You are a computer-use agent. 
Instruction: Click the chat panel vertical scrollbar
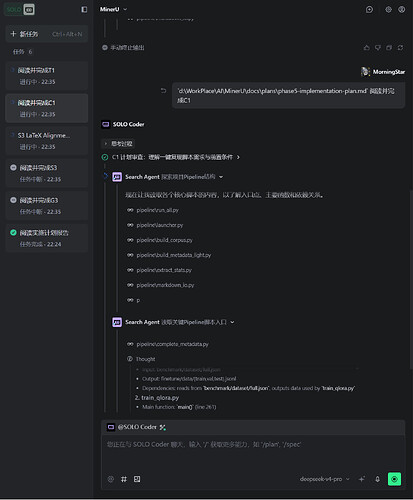[411, 279]
